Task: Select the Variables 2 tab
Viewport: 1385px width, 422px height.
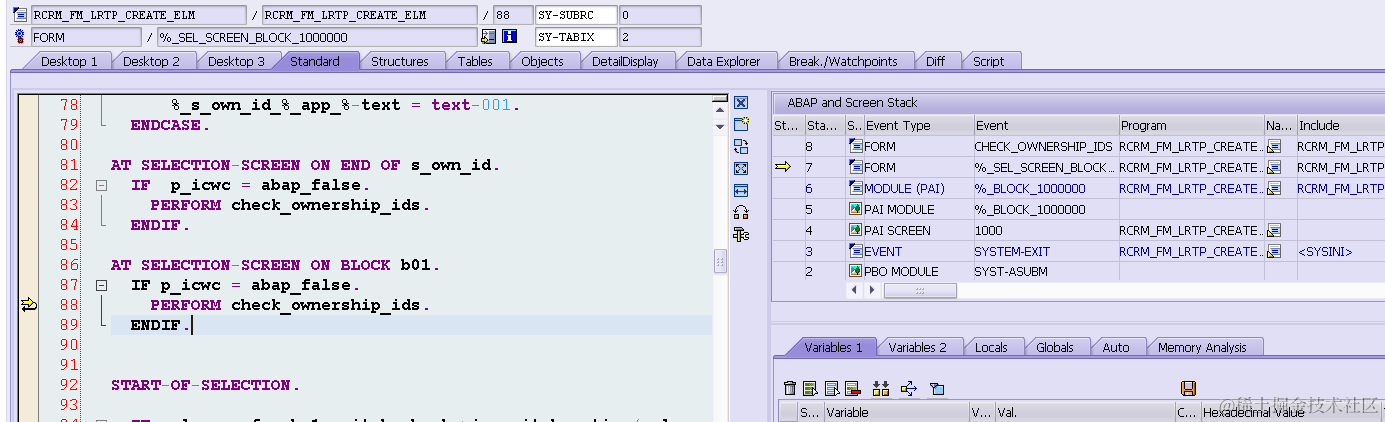Action: pyautogui.click(x=918, y=347)
